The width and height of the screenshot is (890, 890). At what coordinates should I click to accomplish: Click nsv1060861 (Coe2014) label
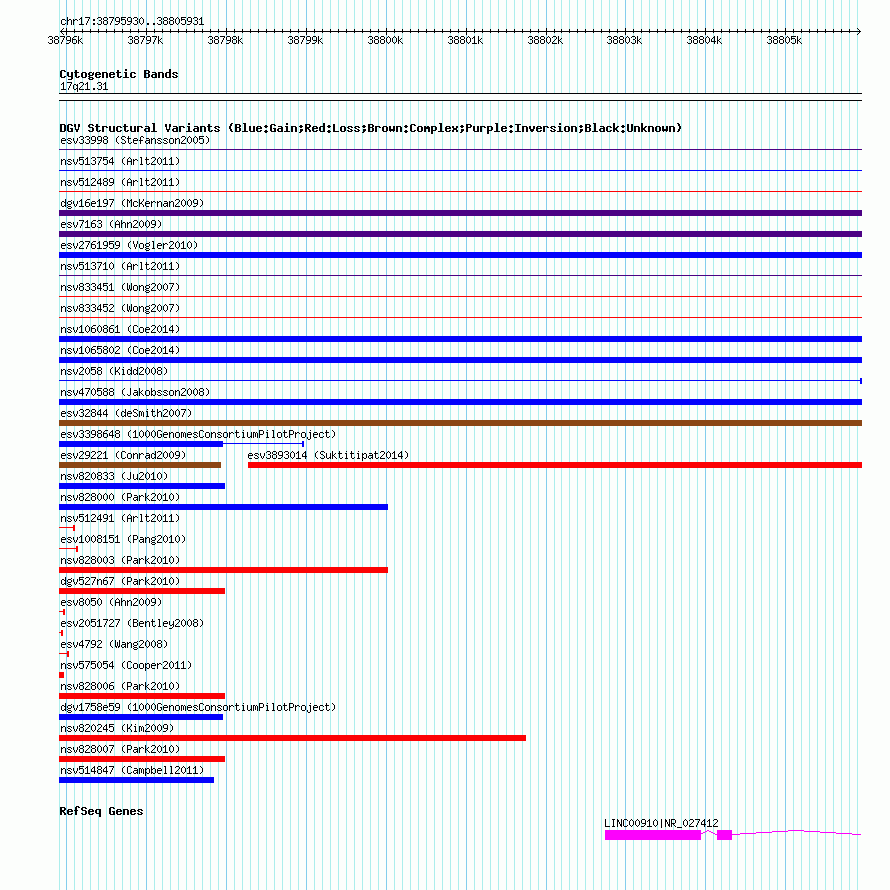click(120, 329)
